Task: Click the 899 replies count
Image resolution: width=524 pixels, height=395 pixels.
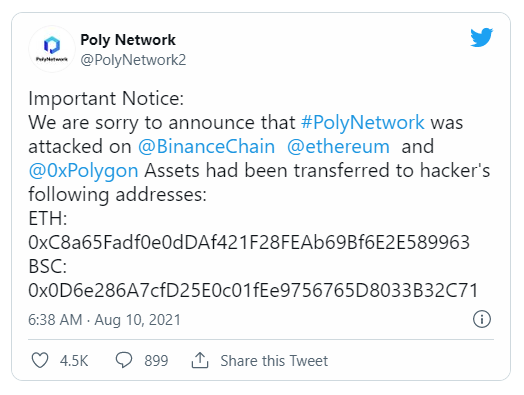Action: [156, 361]
